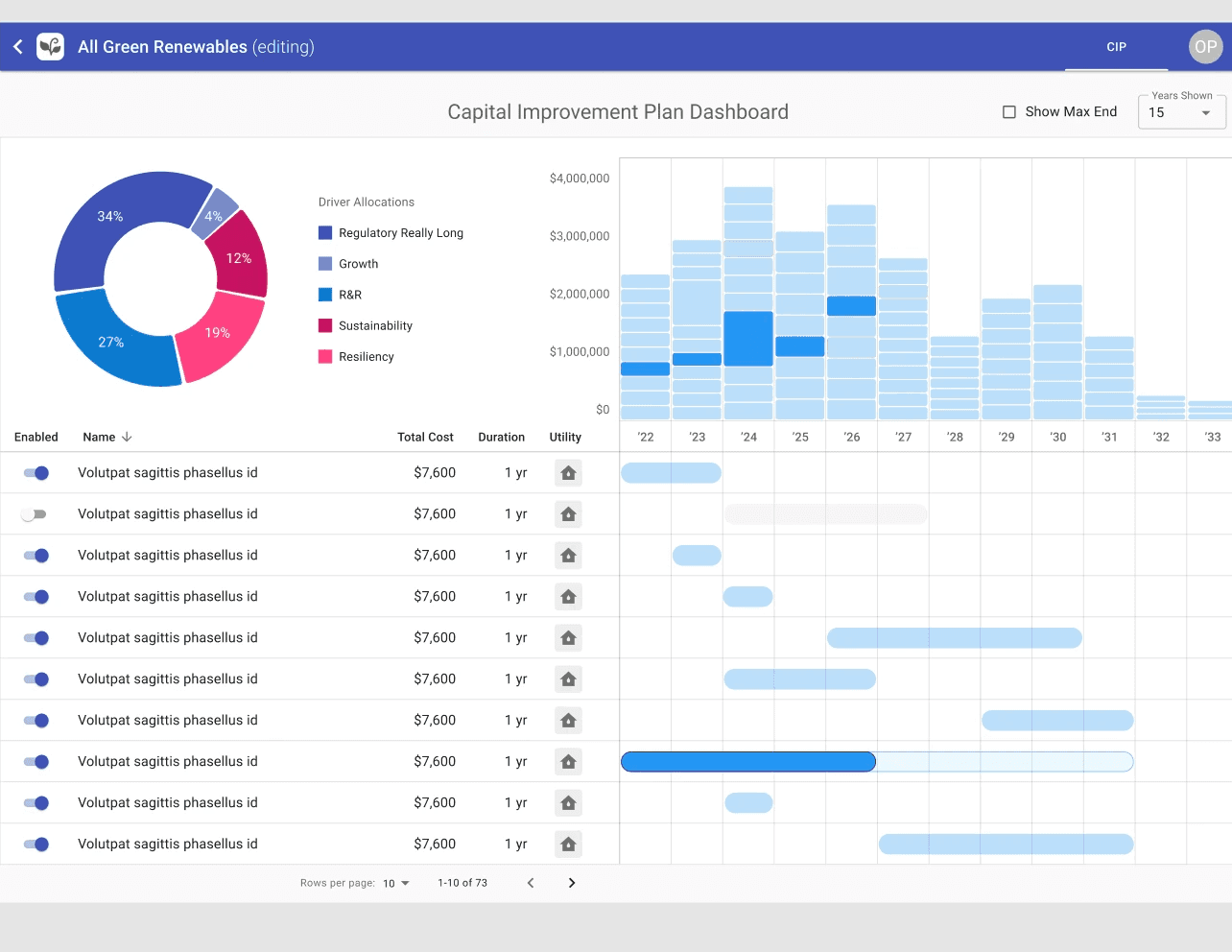1232x952 pixels.
Task: Click the utility home icon in sixth row
Action: [568, 679]
